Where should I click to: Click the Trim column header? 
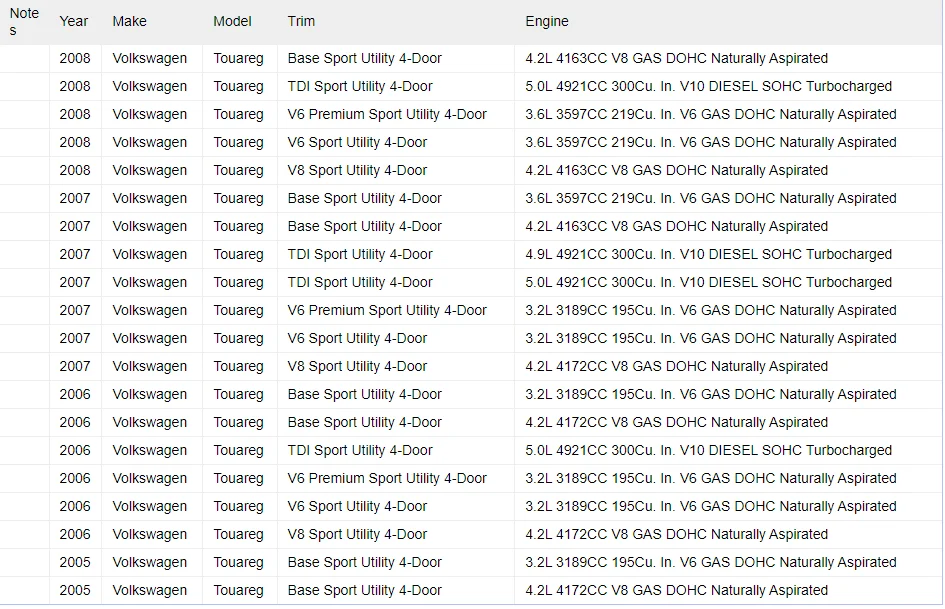click(301, 21)
